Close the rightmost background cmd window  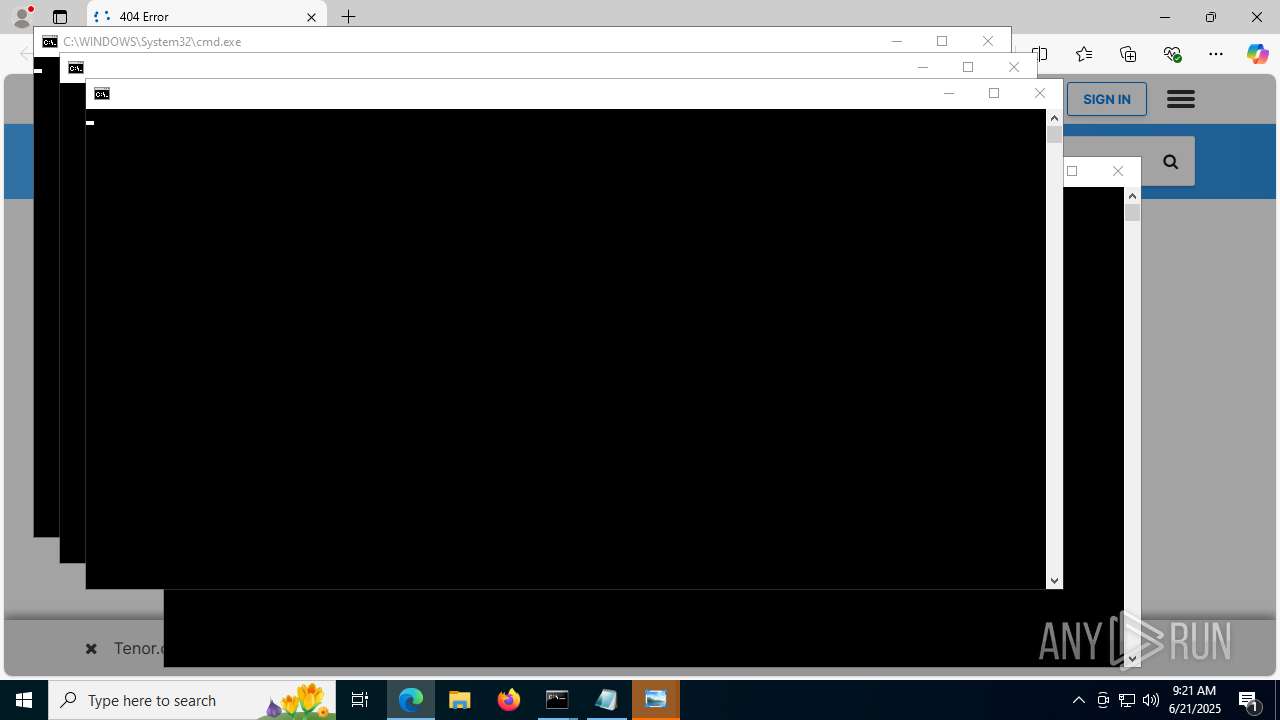click(1118, 171)
